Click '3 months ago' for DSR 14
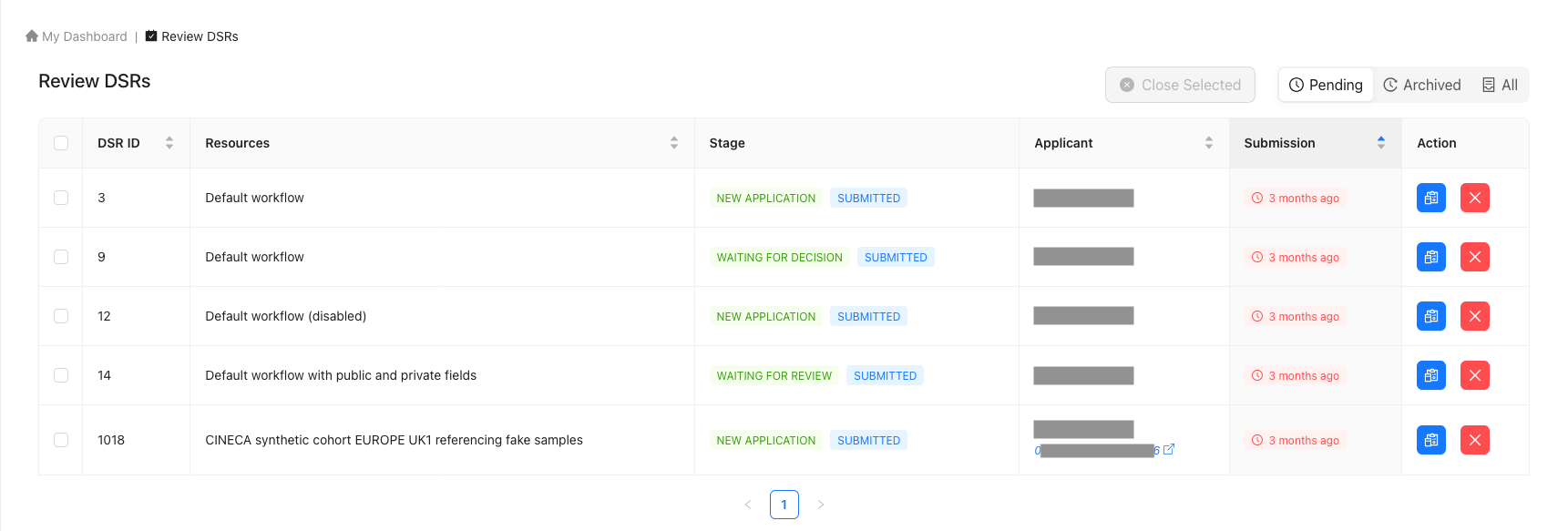Image resolution: width=1568 pixels, height=531 pixels. [x=1295, y=376]
